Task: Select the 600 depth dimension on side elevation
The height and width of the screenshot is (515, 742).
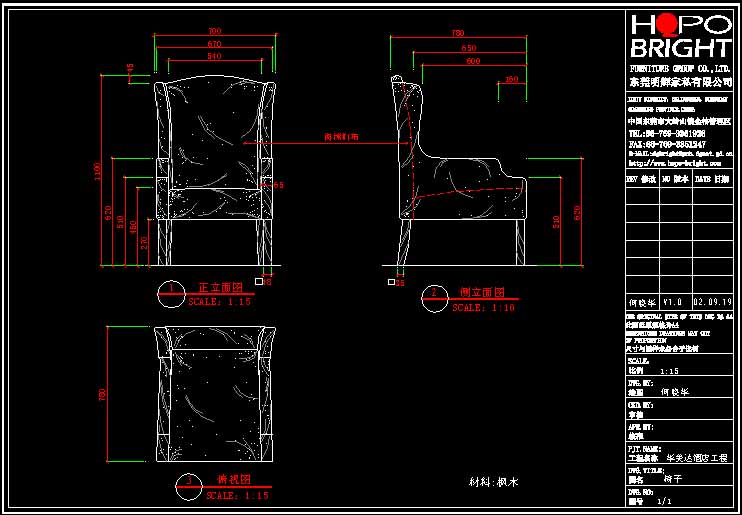Action: point(473,61)
